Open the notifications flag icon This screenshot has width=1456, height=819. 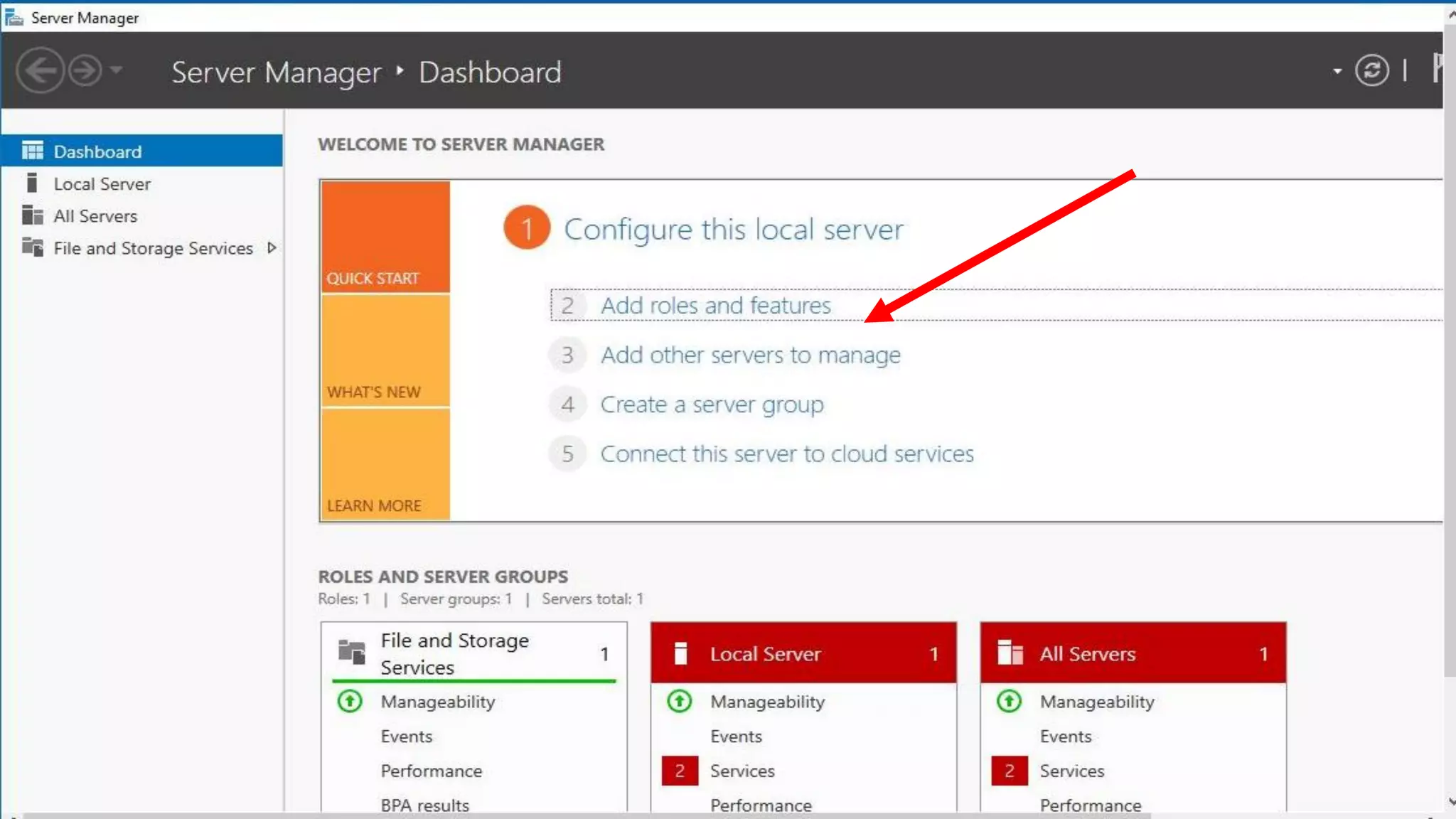click(1438, 69)
